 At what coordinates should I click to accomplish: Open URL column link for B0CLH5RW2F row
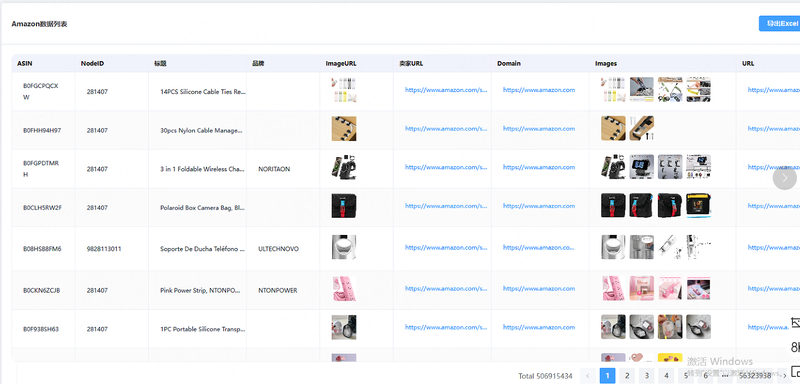tap(773, 206)
